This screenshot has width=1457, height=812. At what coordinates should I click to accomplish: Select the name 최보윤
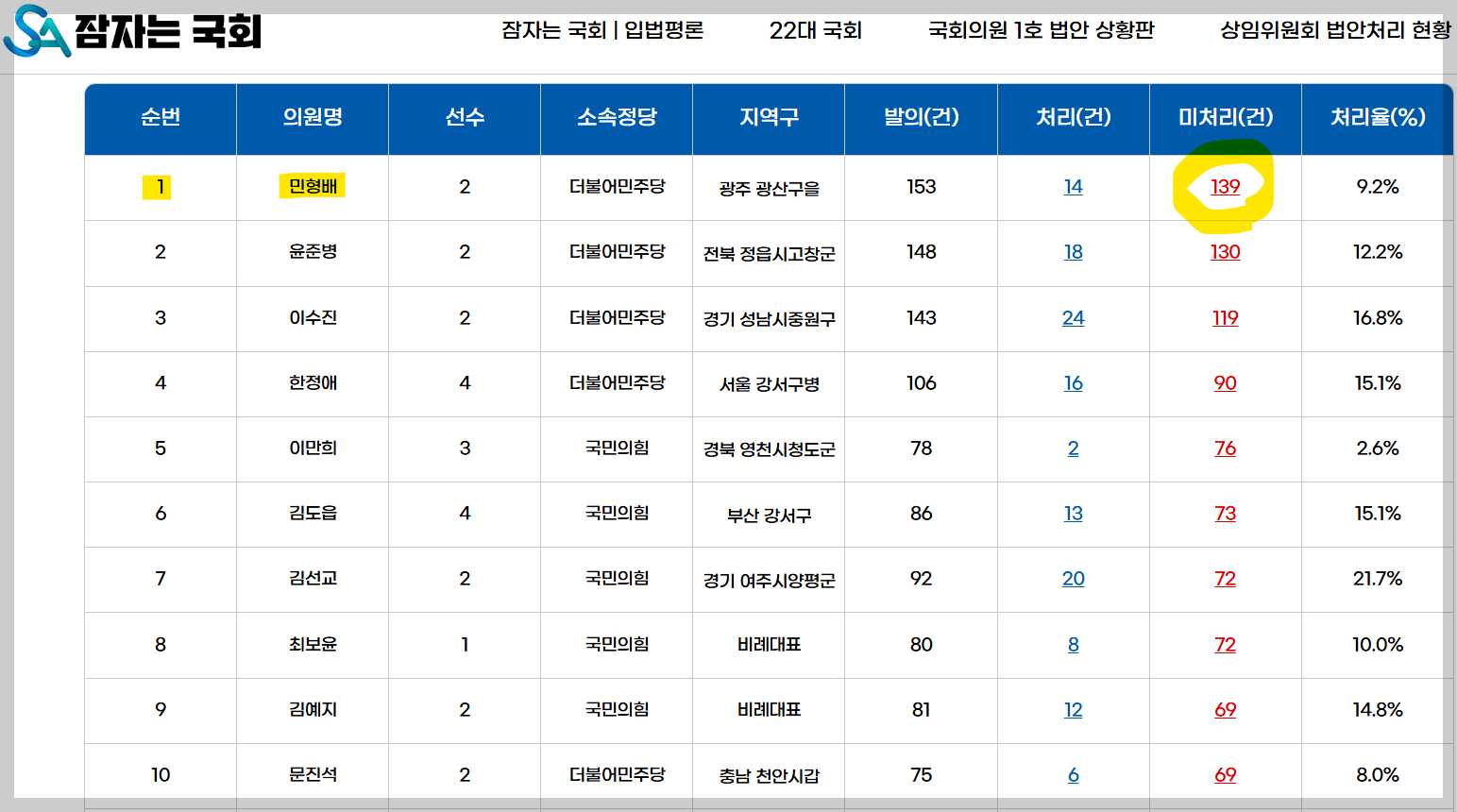click(313, 644)
